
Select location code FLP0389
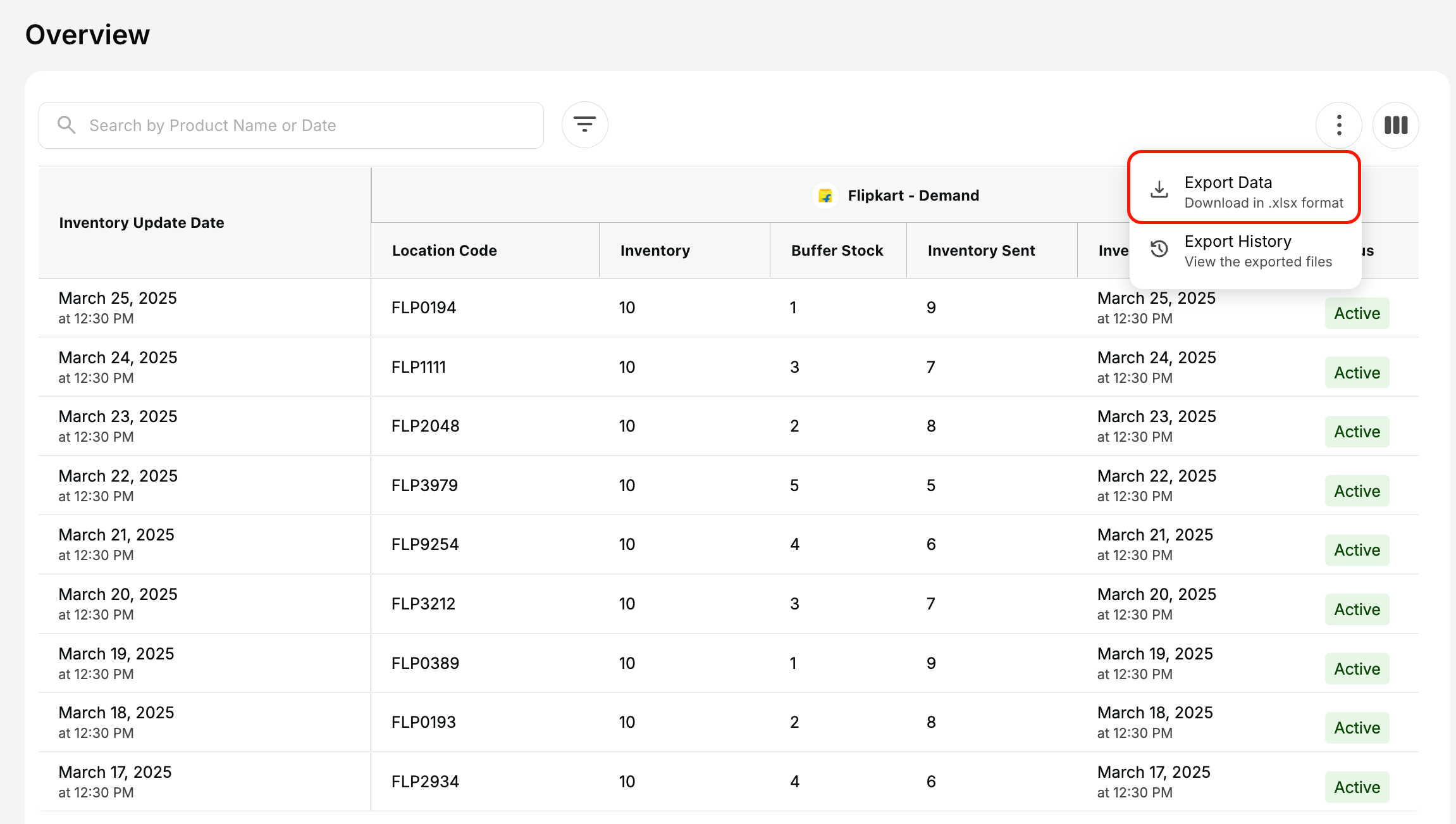[x=426, y=663]
